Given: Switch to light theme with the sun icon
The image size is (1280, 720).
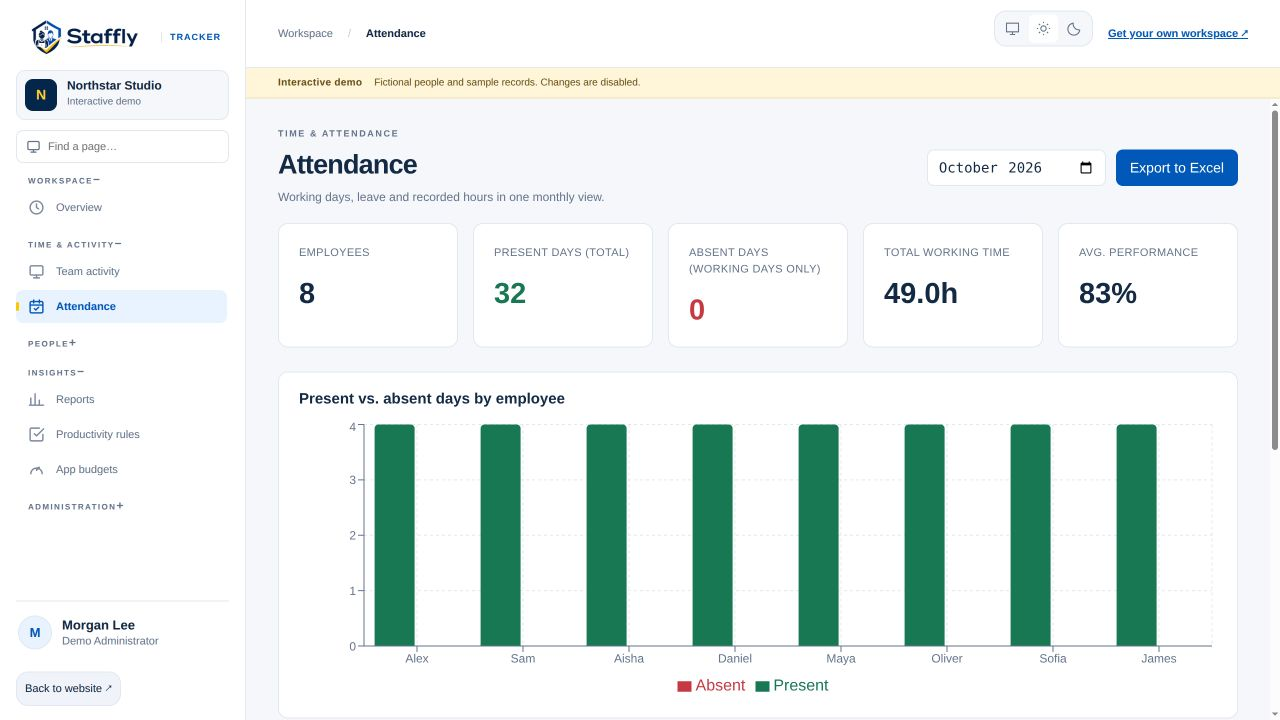Looking at the screenshot, I should [x=1043, y=29].
